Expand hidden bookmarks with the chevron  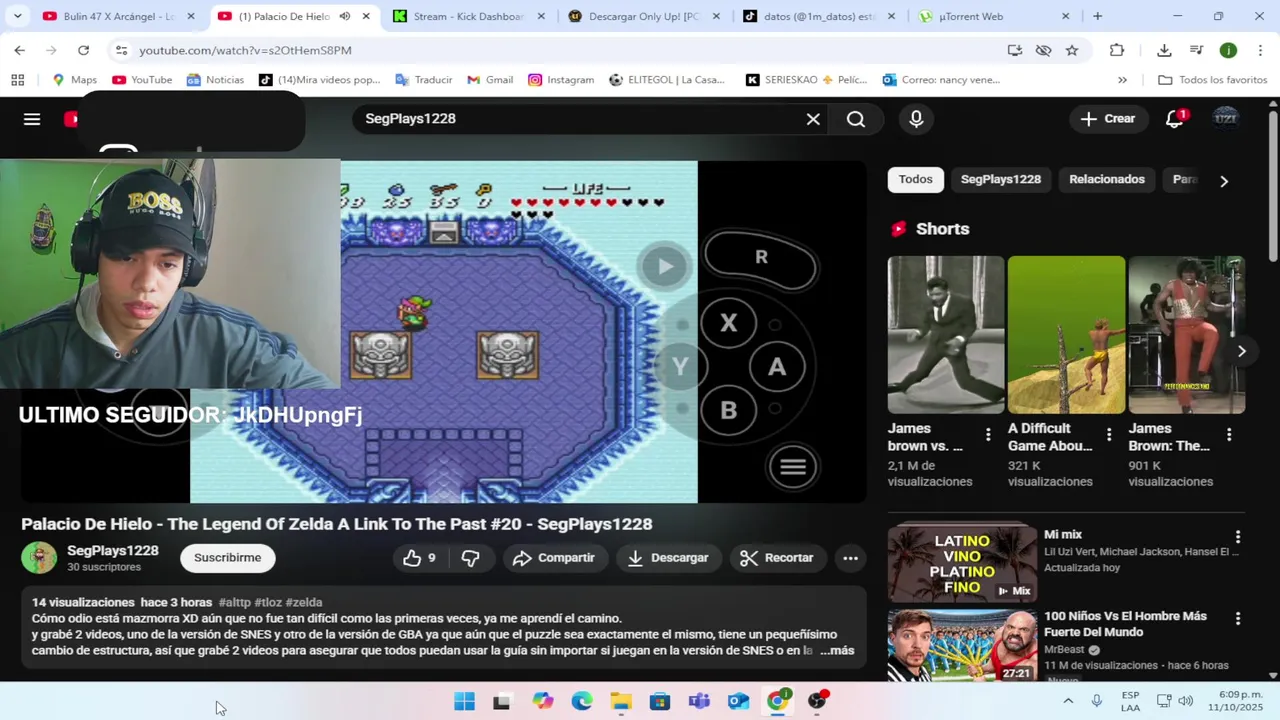[x=1122, y=80]
